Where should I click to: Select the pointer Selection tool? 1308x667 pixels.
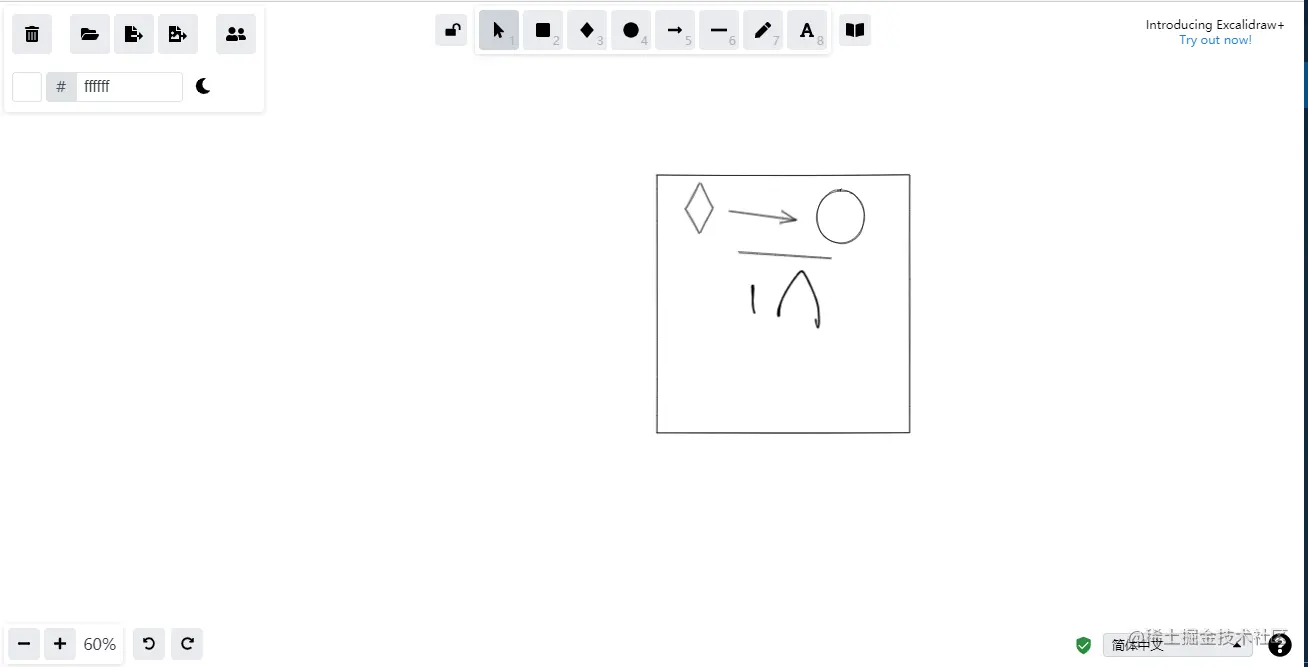499,30
